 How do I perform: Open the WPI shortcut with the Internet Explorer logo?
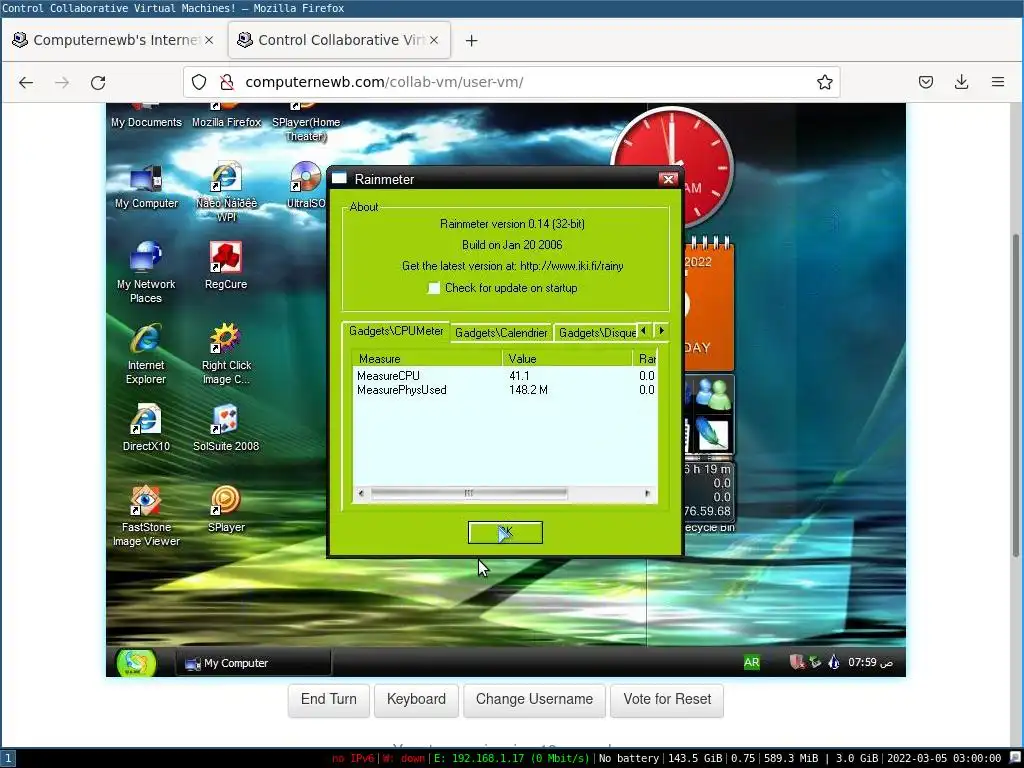point(226,191)
